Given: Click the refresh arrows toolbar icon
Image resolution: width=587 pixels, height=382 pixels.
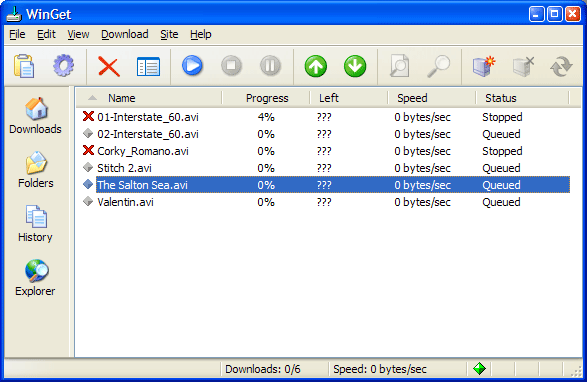Looking at the screenshot, I should click(x=561, y=67).
